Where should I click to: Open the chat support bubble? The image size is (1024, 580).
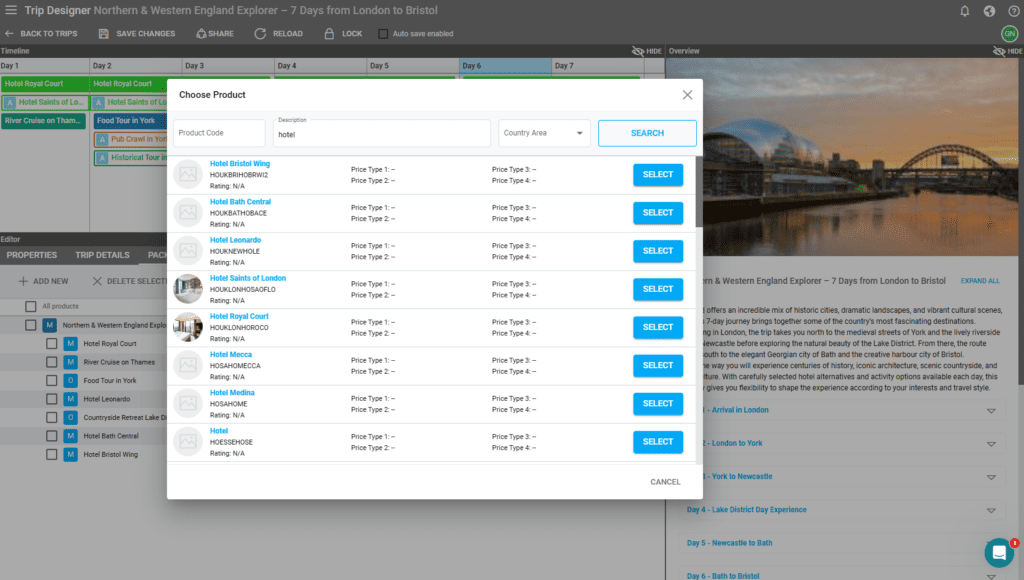click(x=998, y=553)
